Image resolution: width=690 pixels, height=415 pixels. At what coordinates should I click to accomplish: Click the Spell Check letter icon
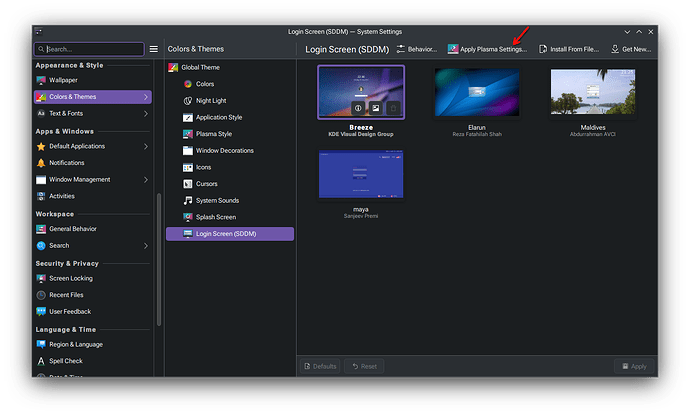pyautogui.click(x=41, y=361)
